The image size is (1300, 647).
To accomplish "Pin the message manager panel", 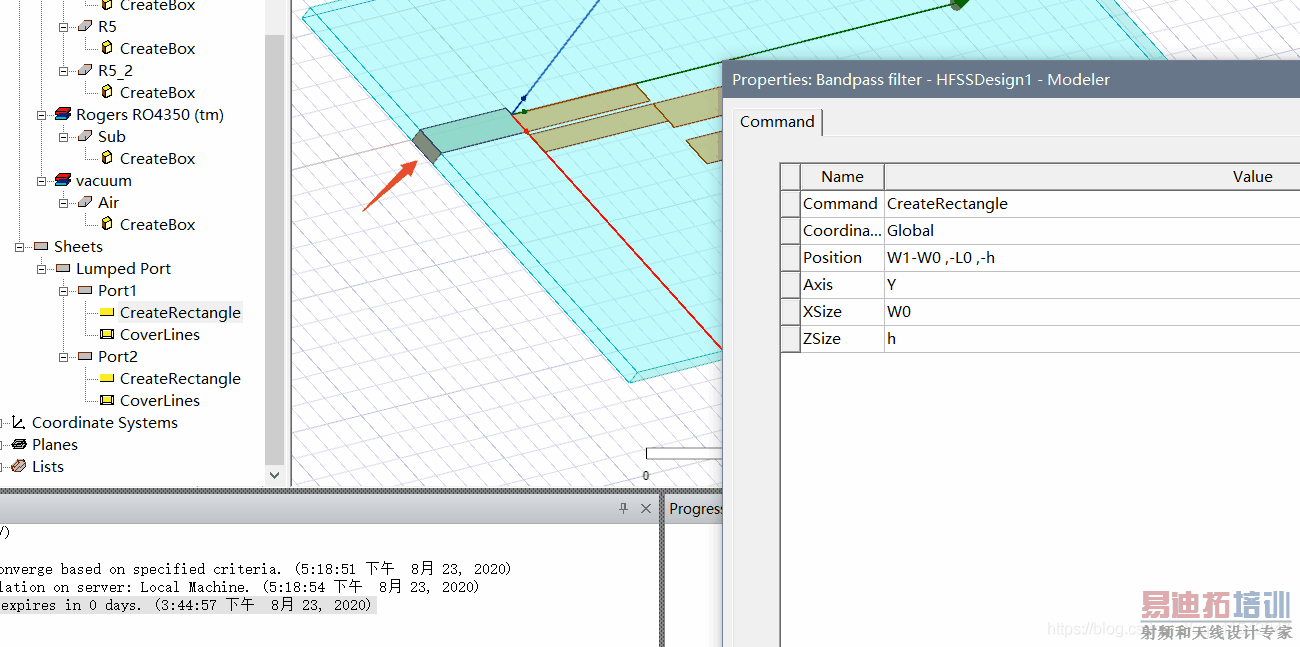I will [623, 509].
